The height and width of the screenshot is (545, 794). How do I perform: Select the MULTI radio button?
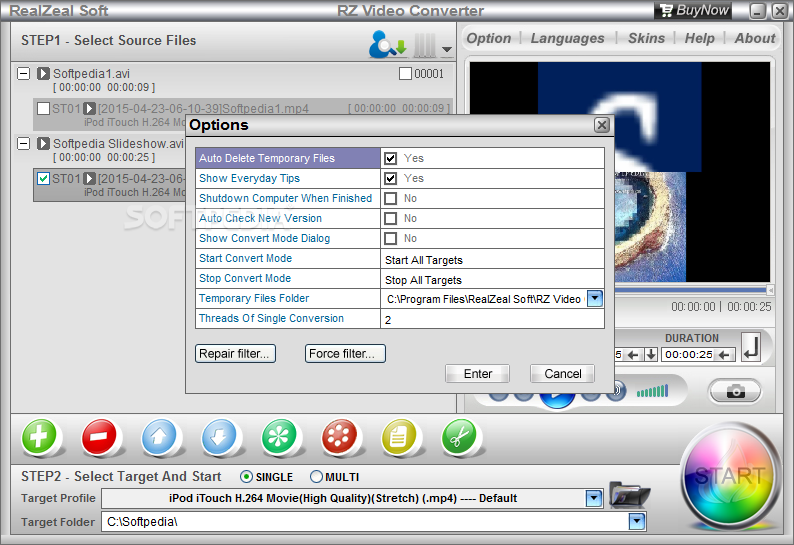click(316, 477)
